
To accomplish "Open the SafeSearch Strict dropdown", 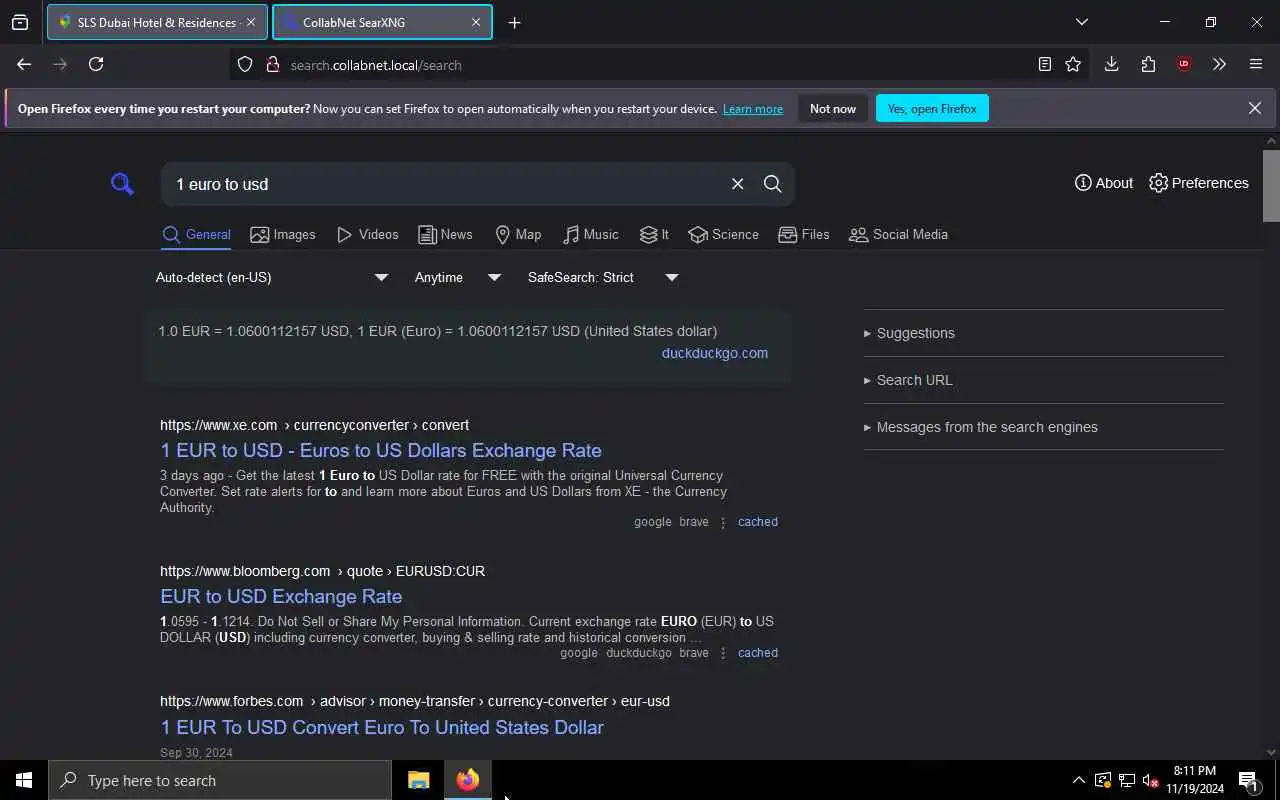I will tap(603, 277).
